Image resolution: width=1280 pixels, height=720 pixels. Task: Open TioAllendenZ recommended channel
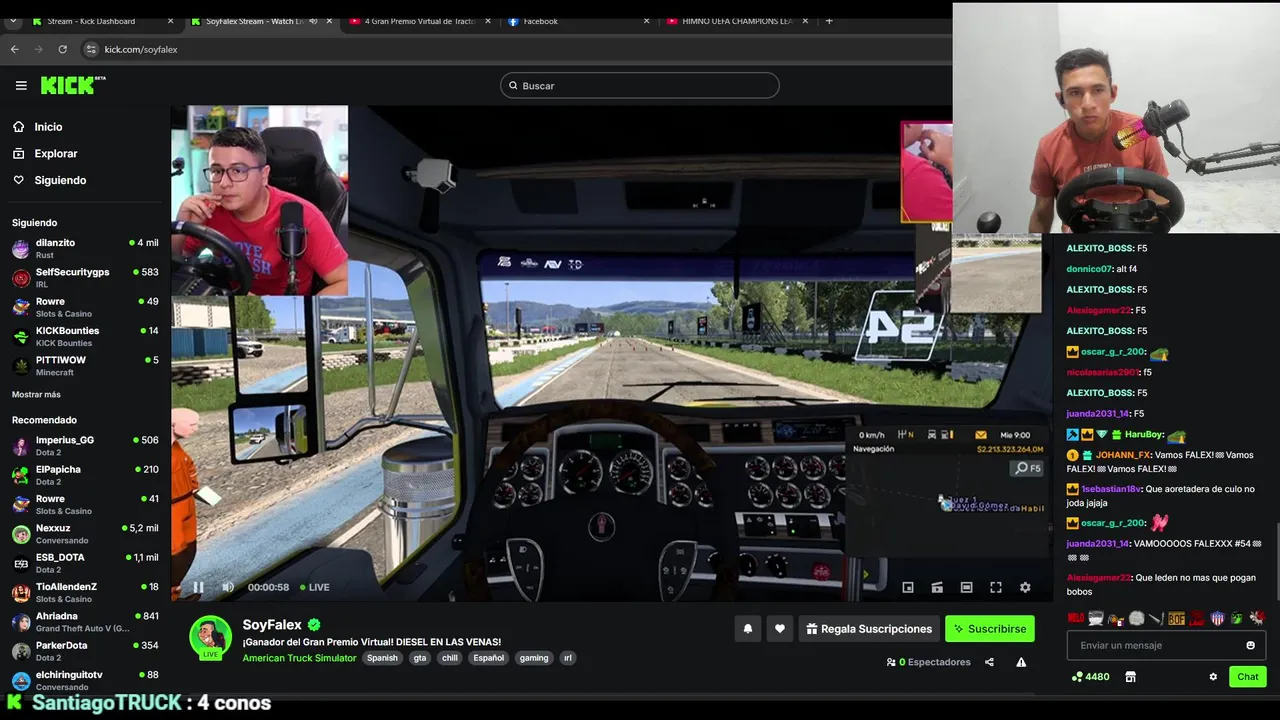pos(85,592)
